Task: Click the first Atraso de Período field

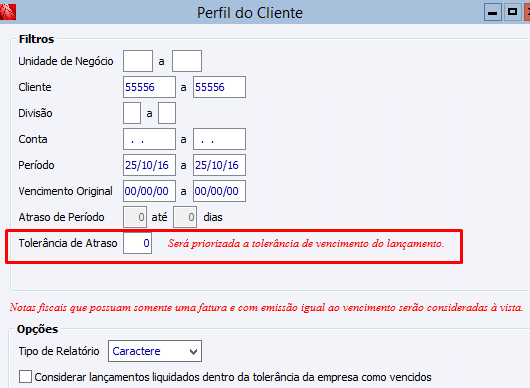Action: click(135, 217)
